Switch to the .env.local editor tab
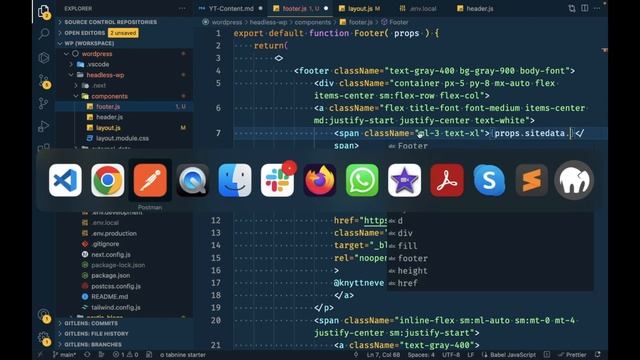 click(x=418, y=8)
